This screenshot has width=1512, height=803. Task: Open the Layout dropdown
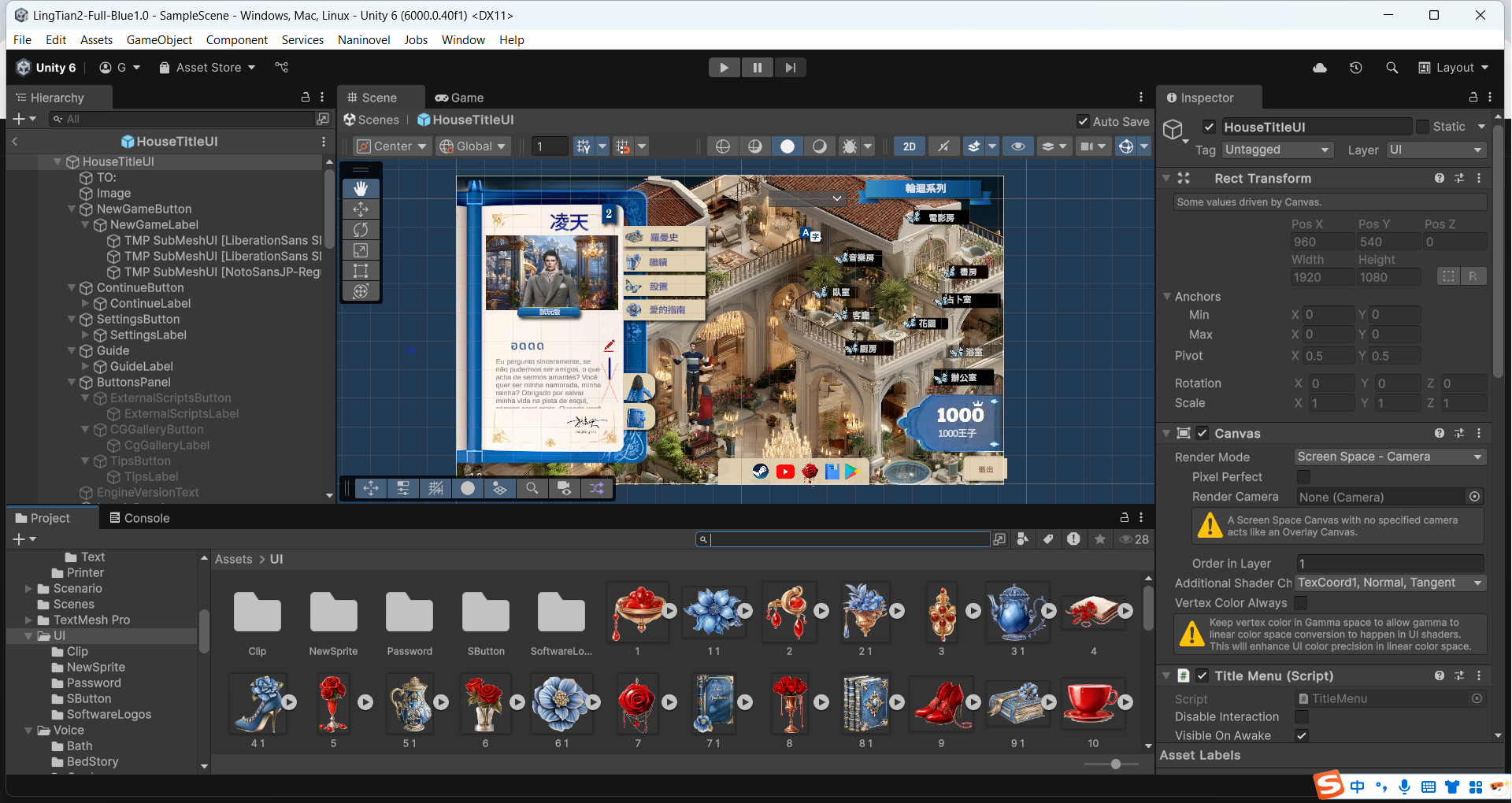coord(1454,68)
